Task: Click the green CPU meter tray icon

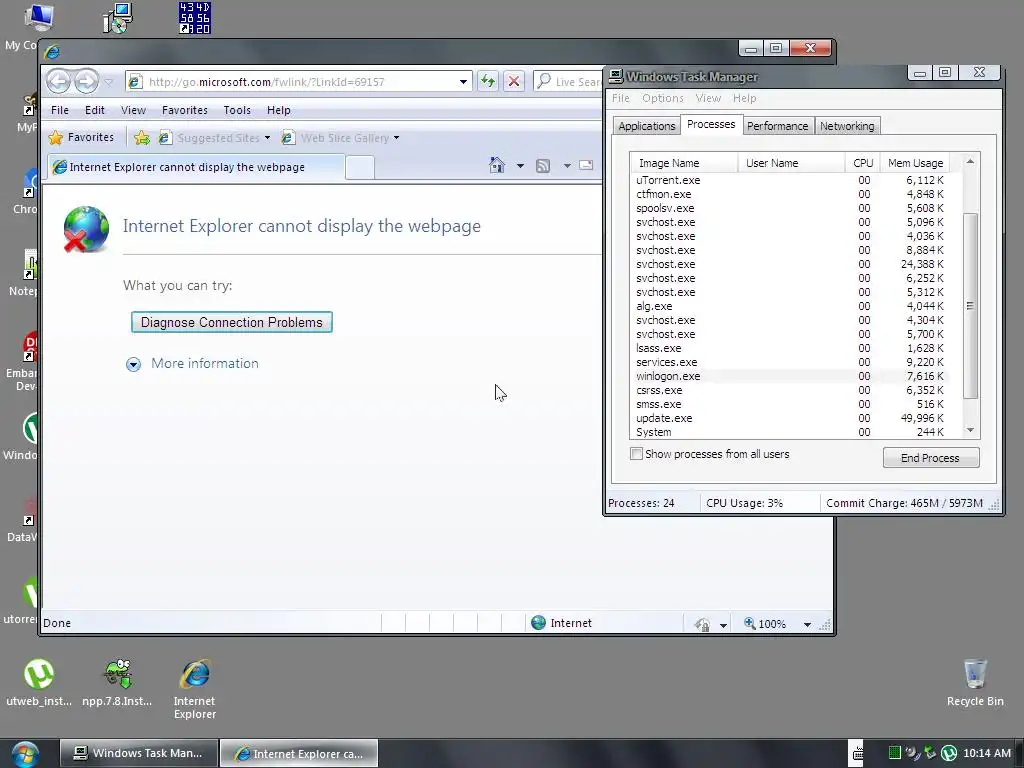Action: (x=895, y=754)
